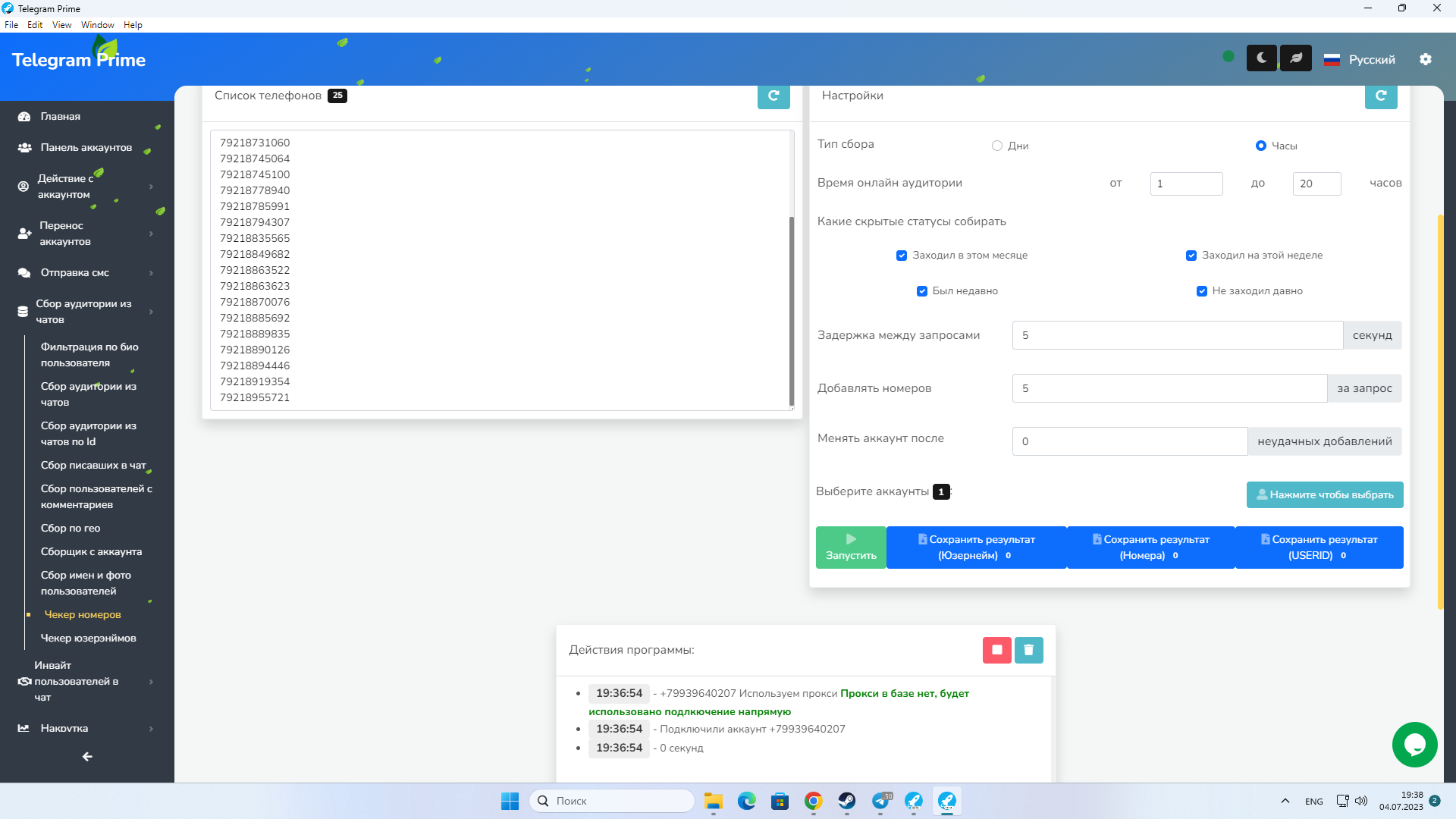
Task: Click the leaf animation toggle icon
Action: point(1295,58)
